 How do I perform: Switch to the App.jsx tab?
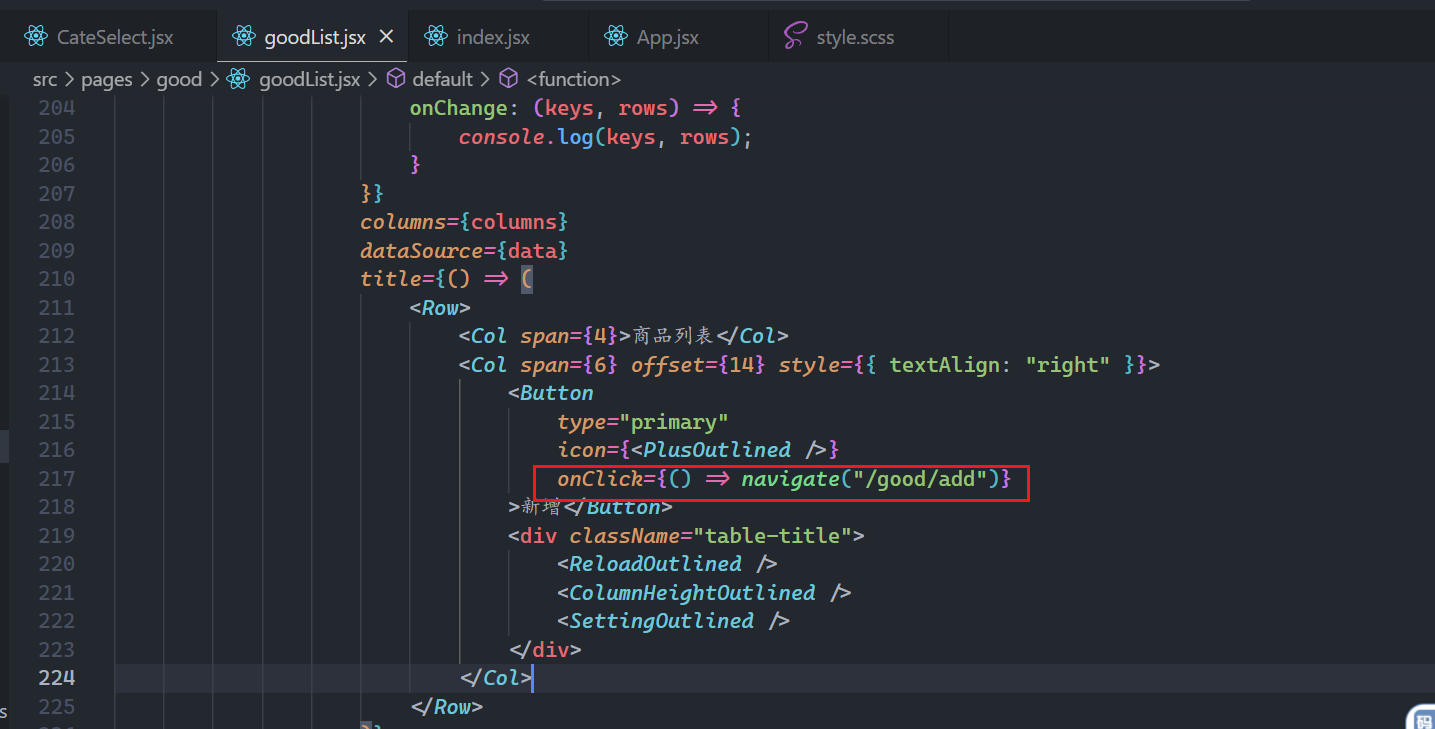coord(668,37)
